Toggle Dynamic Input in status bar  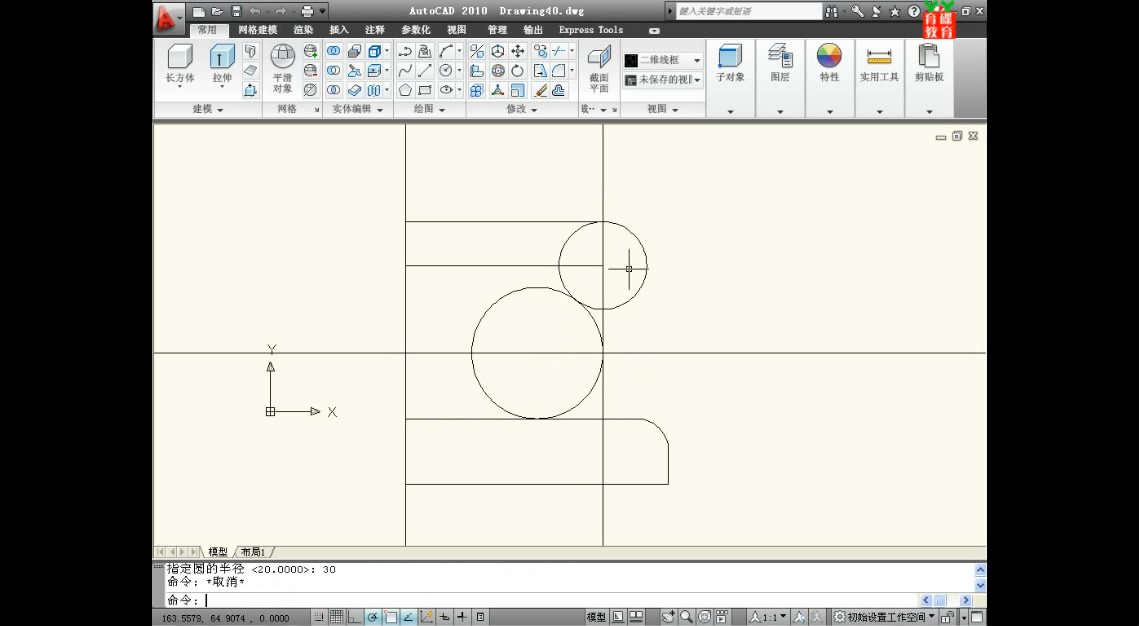445,617
